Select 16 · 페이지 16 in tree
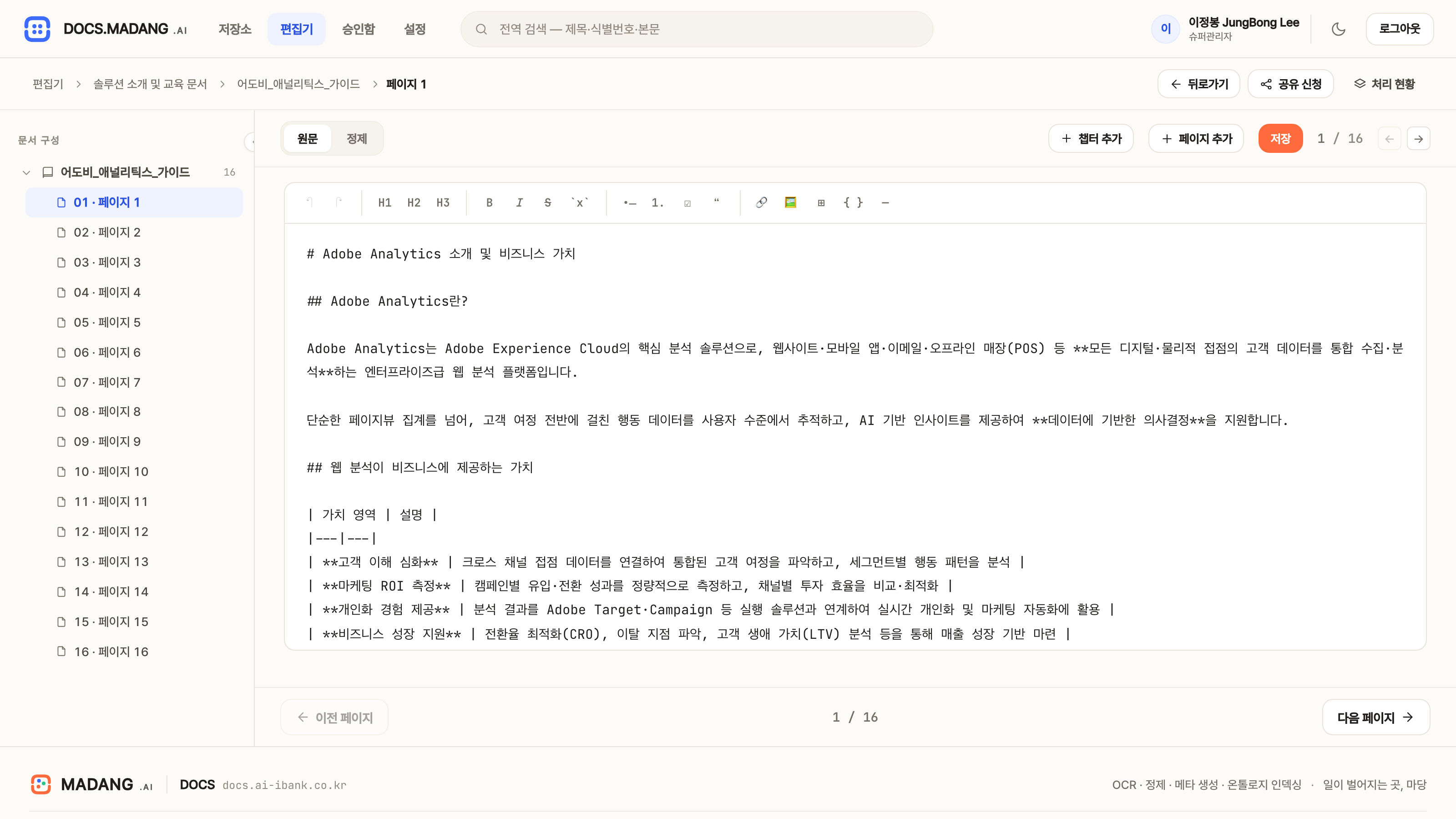This screenshot has width=1456, height=819. pos(134,651)
